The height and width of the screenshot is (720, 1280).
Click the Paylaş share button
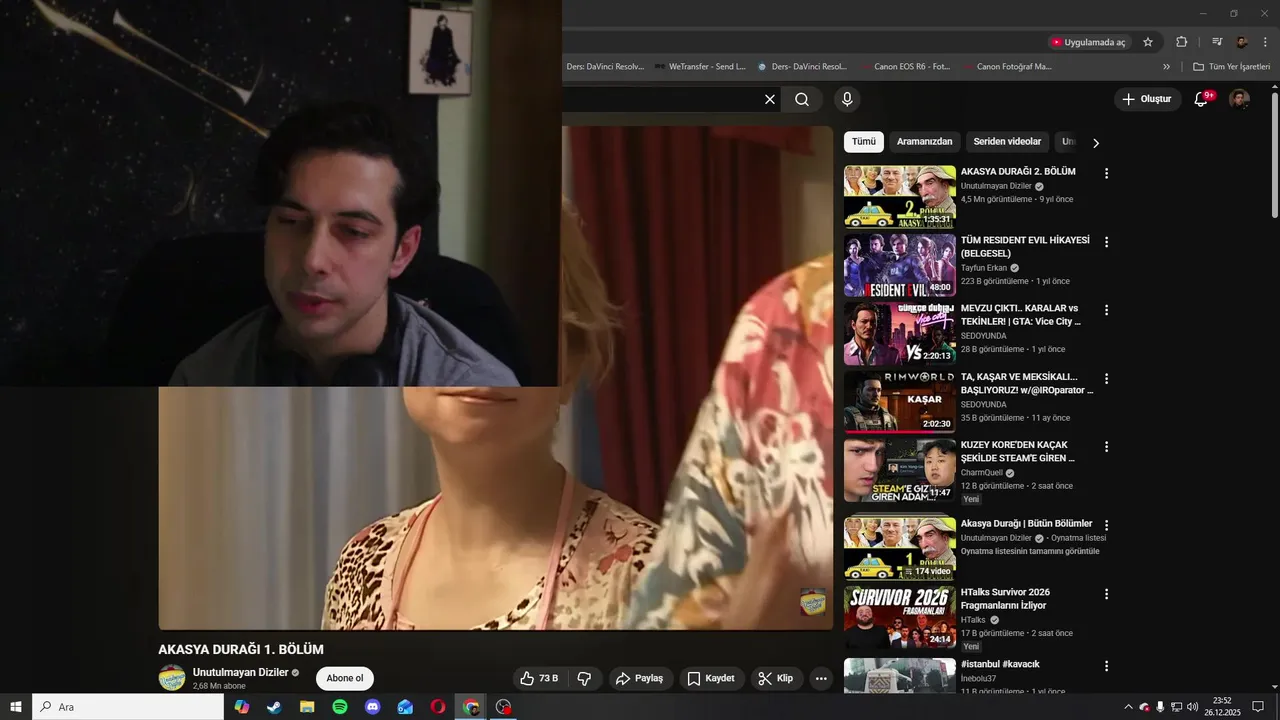[x=640, y=678]
